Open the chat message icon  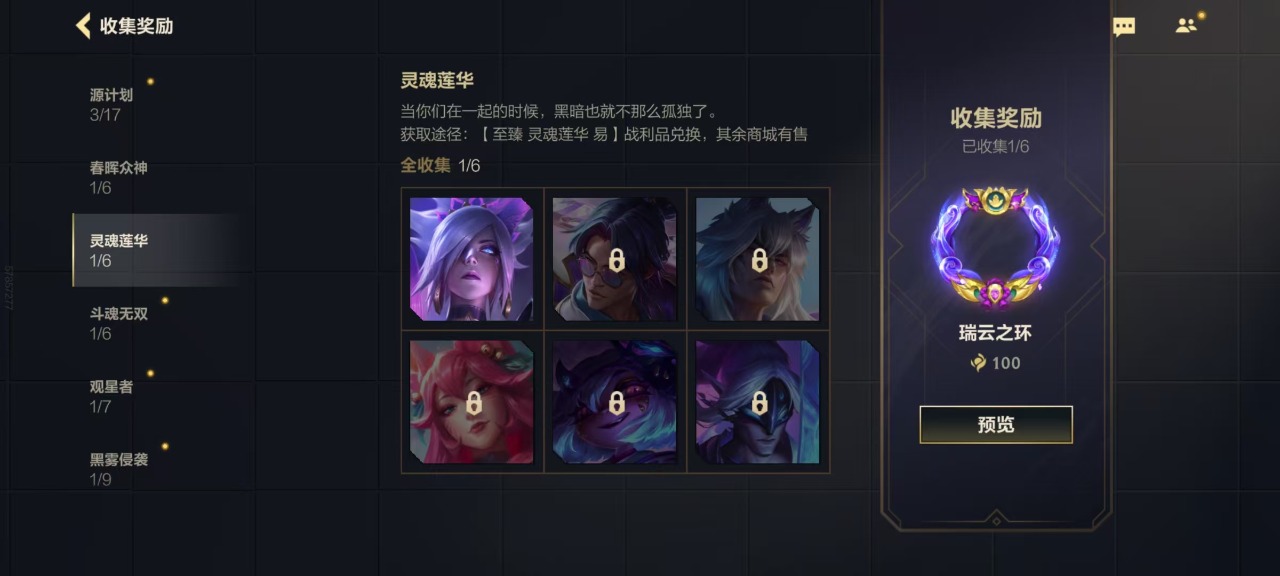1124,27
